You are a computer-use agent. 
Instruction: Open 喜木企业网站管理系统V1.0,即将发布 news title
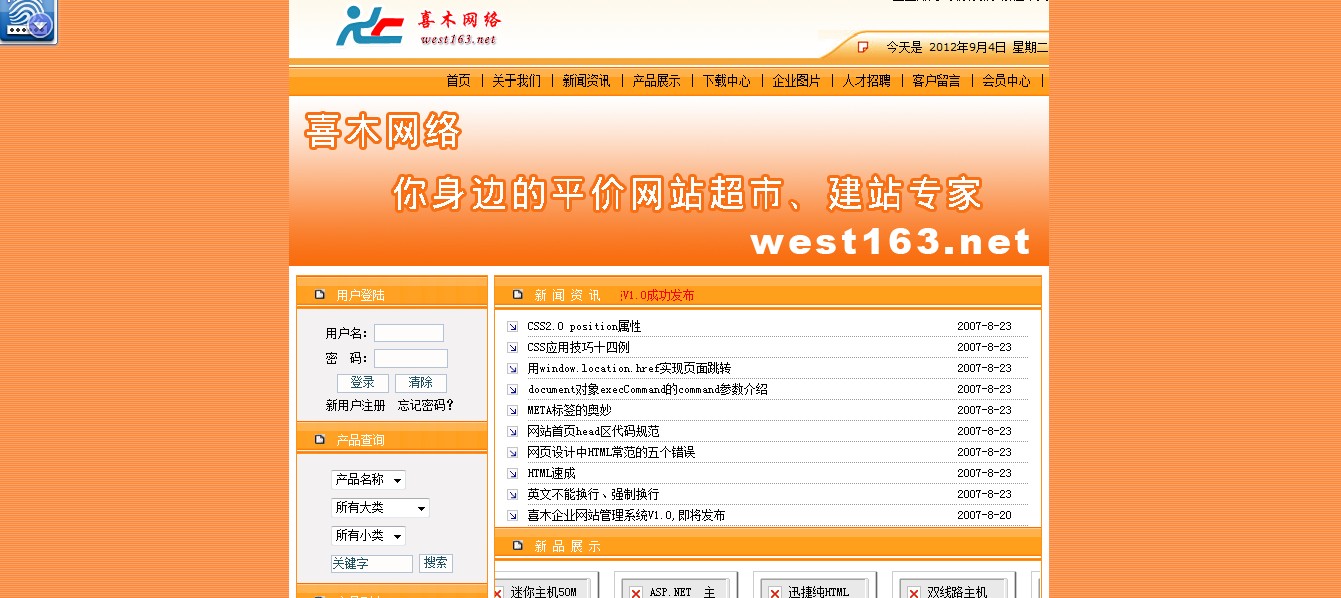tap(626, 516)
